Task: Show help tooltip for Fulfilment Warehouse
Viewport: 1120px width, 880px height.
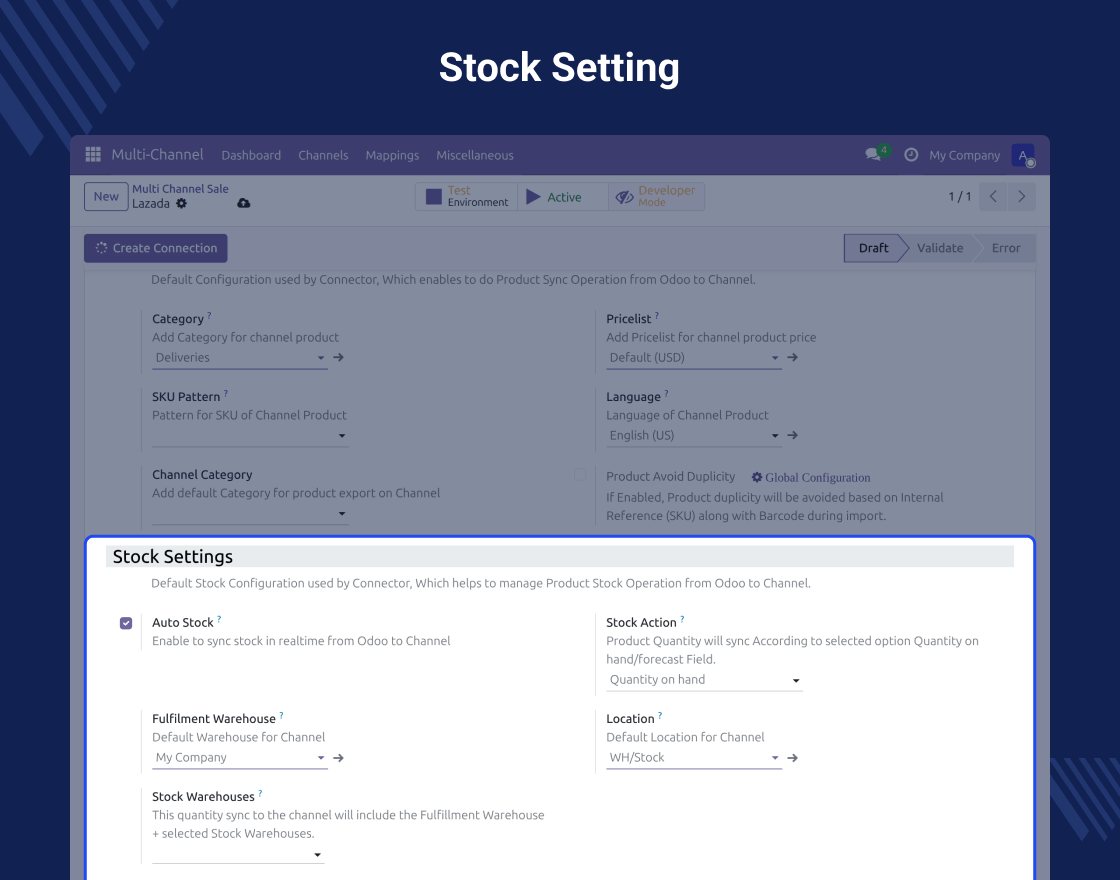Action: [281, 715]
